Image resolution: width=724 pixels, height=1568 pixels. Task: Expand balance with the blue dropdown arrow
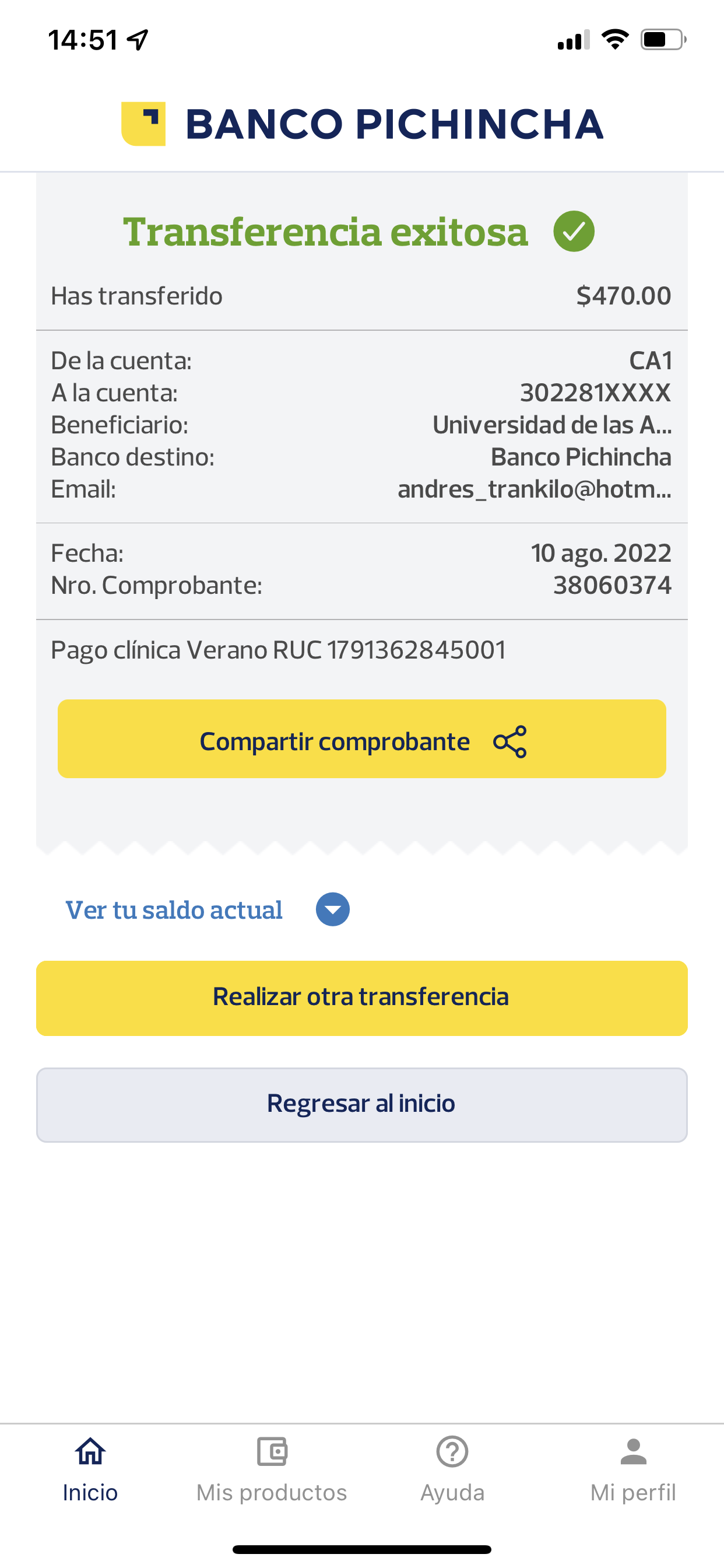[333, 909]
